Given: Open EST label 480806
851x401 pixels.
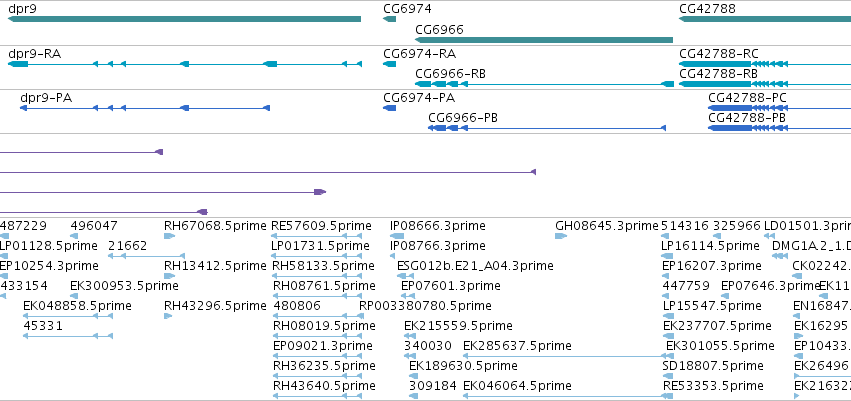Looking at the screenshot, I should 297,306.
